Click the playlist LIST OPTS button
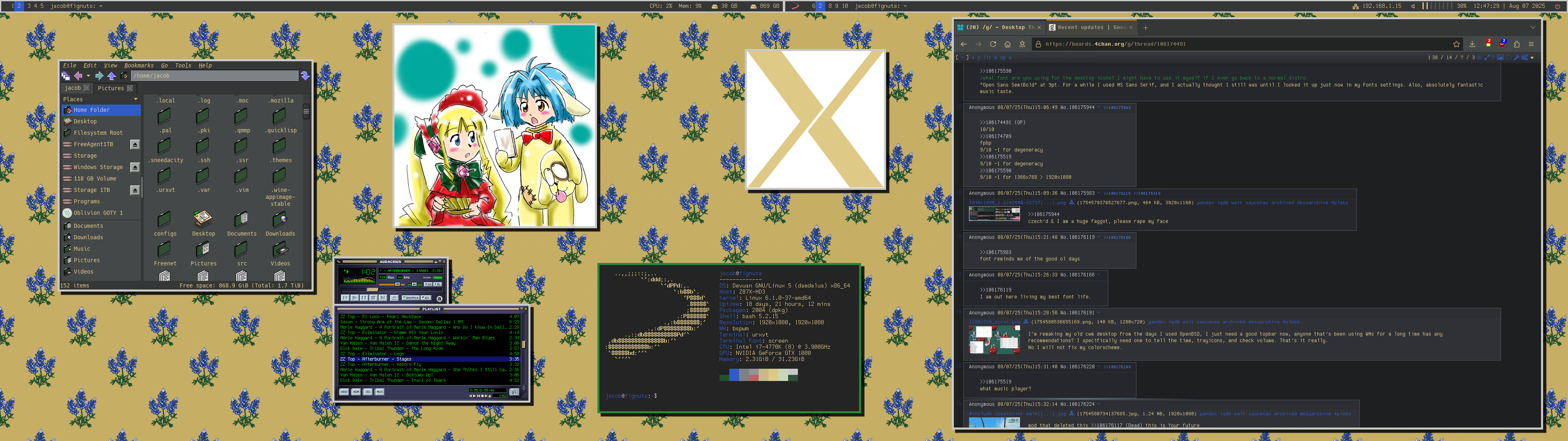 [514, 392]
